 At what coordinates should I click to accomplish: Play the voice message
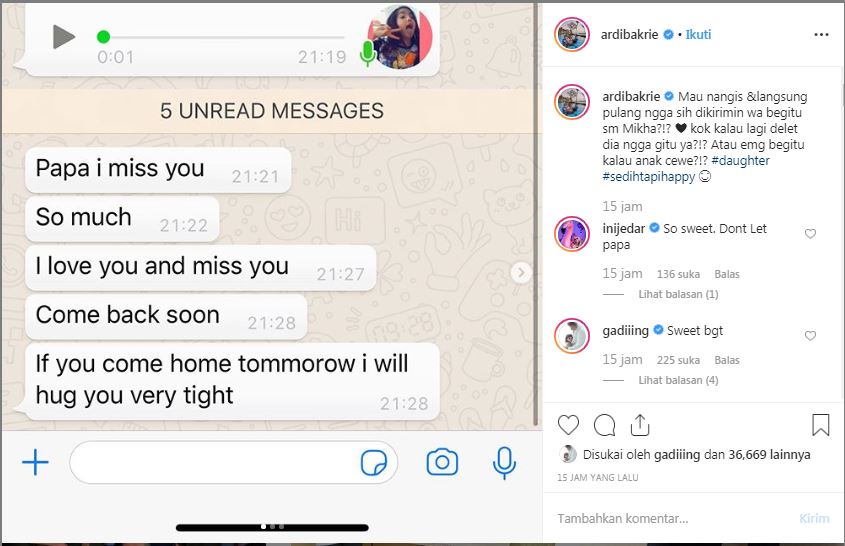[64, 37]
